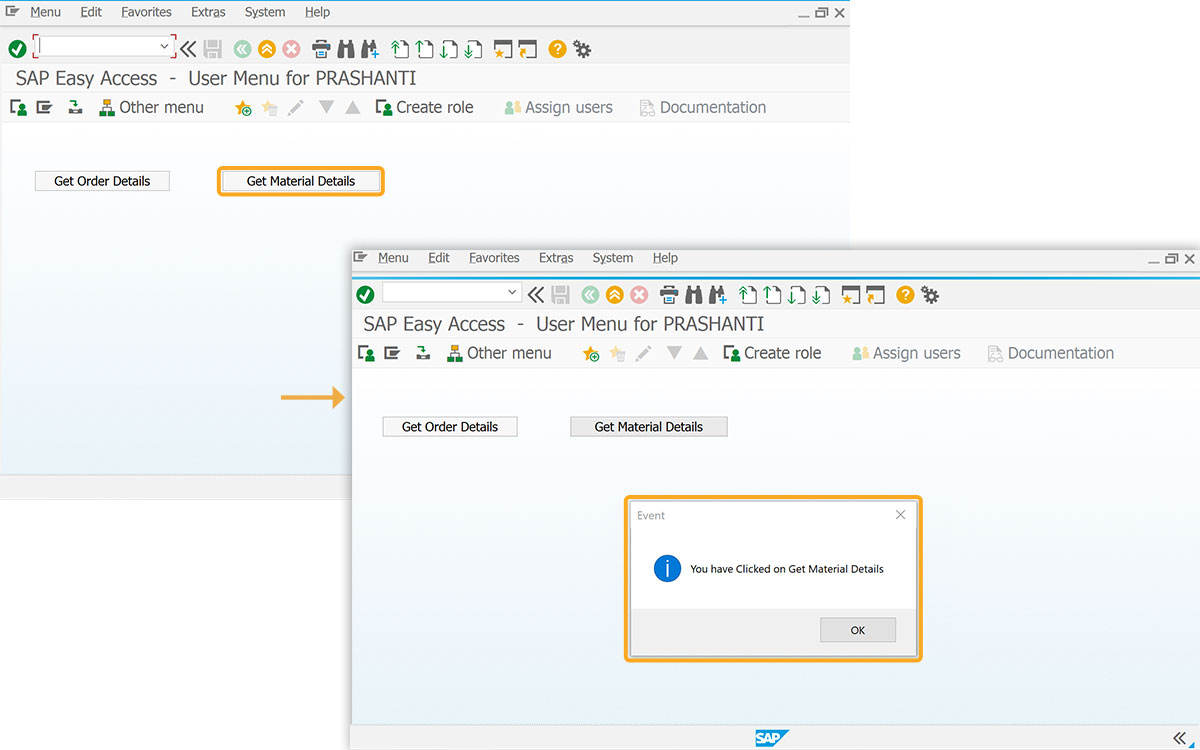Screen dimensions: 1200x750
Task: Click Create New Session icon in front window
Action: (x=851, y=294)
